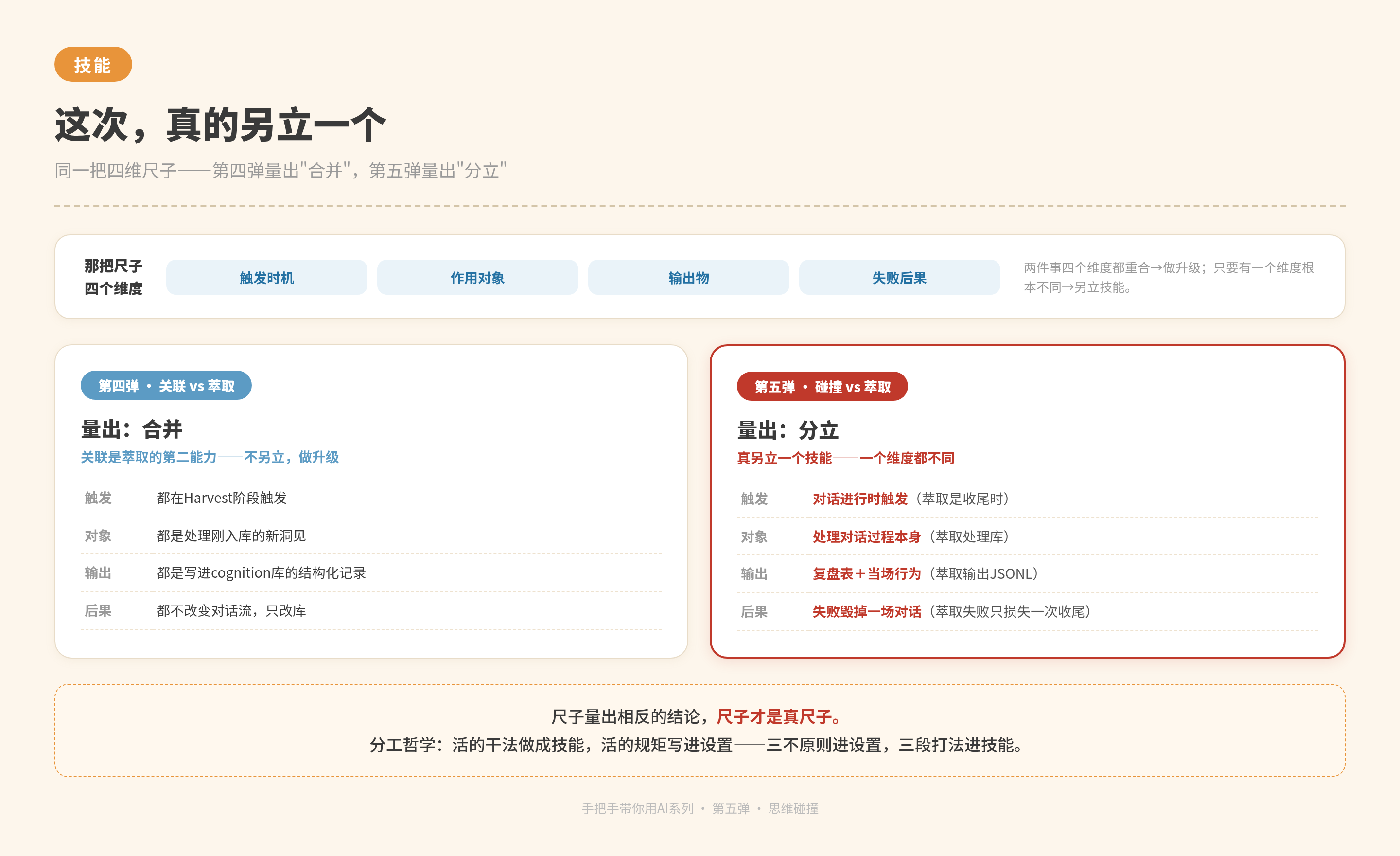Click the heading 量出：合并

click(x=131, y=429)
